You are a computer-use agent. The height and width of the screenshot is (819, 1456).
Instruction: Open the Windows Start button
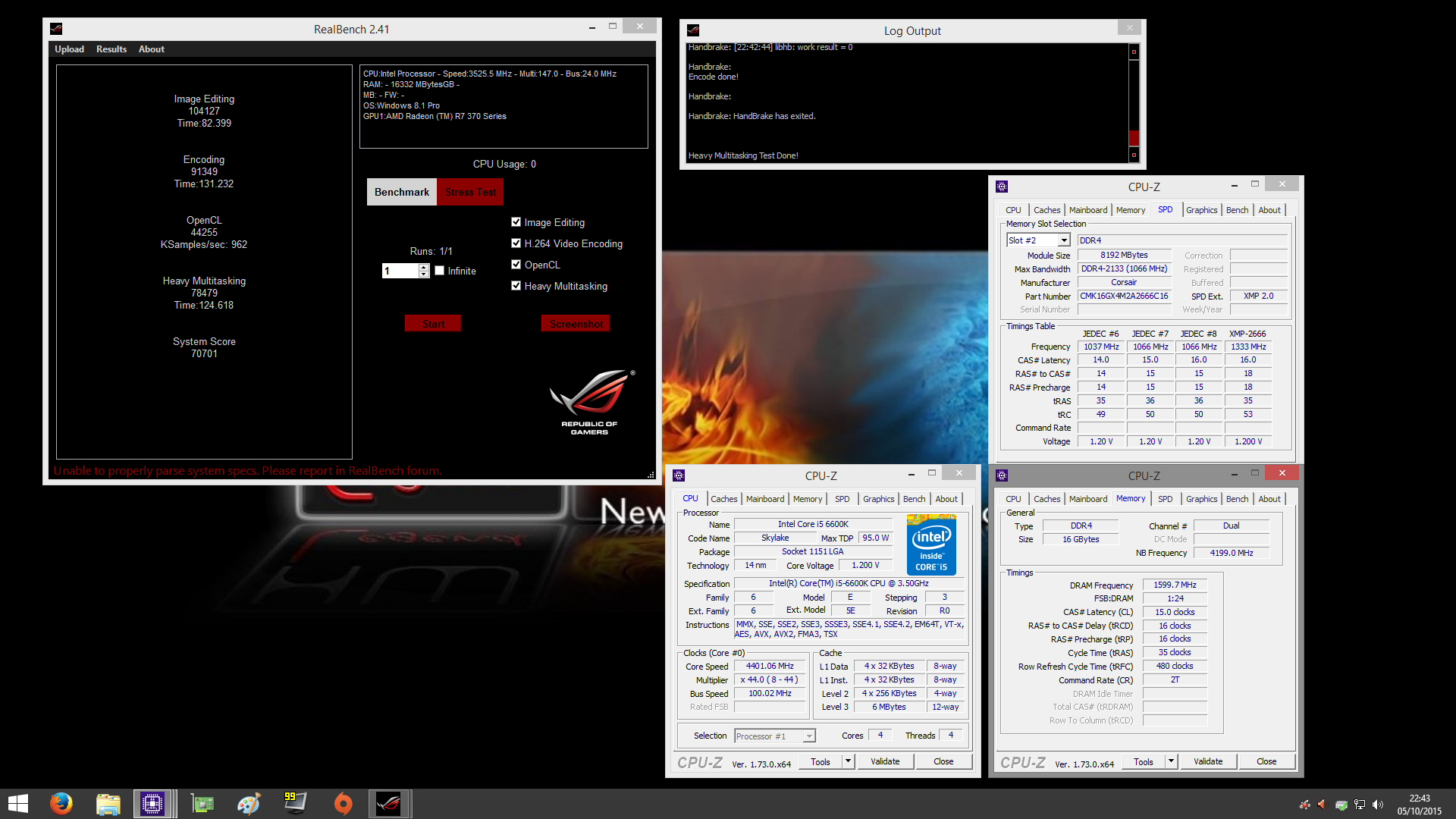tap(17, 804)
